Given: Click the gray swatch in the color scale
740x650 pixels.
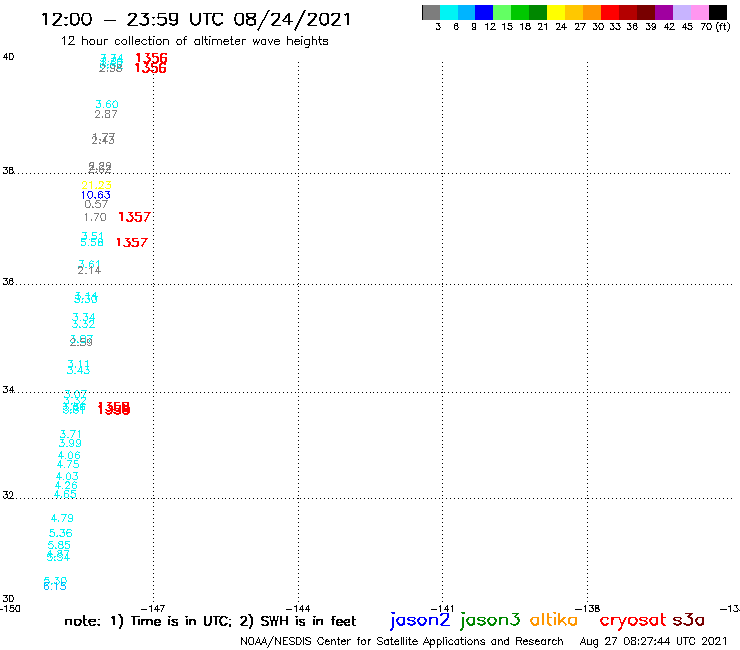Looking at the screenshot, I should pyautogui.click(x=431, y=12).
